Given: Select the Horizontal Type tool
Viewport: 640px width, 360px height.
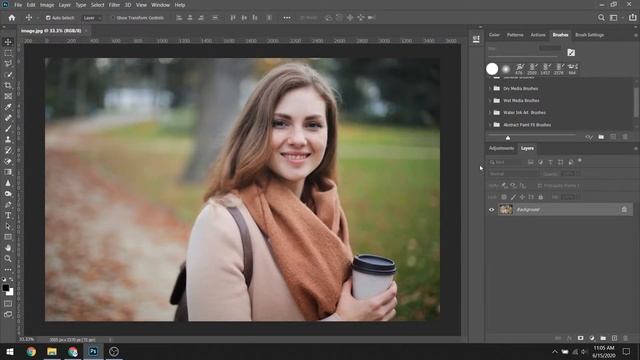Looking at the screenshot, I should click(8, 215).
